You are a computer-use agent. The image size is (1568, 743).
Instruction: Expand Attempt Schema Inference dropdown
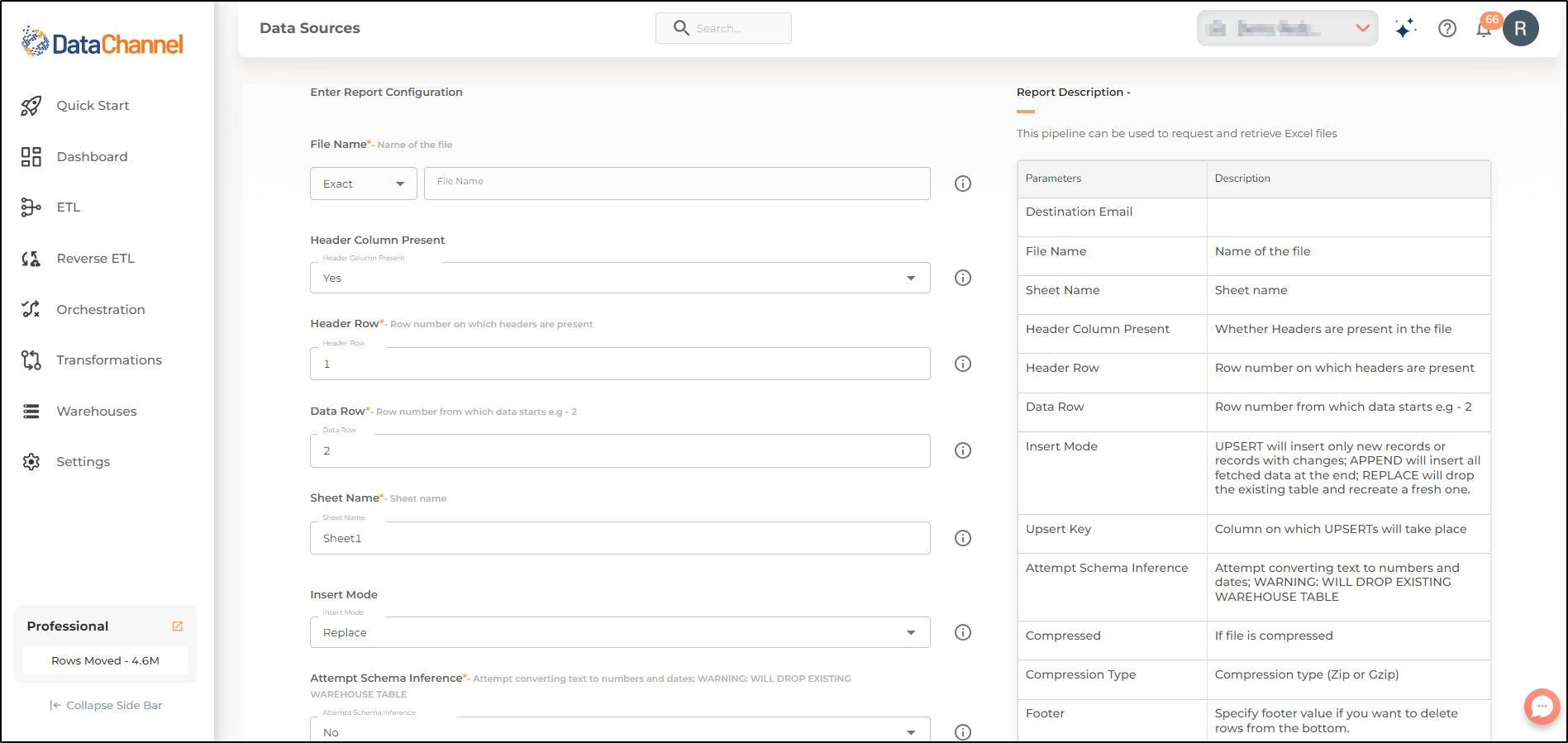click(620, 730)
